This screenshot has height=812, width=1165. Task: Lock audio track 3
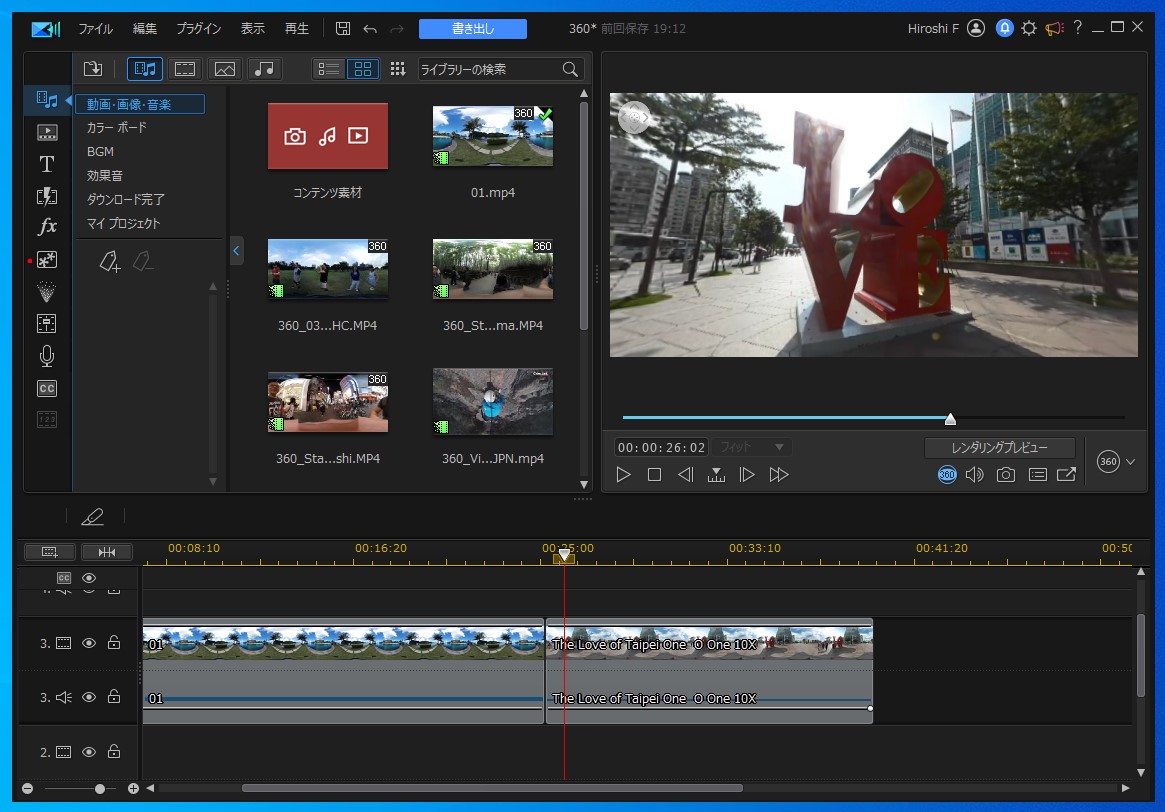point(114,697)
